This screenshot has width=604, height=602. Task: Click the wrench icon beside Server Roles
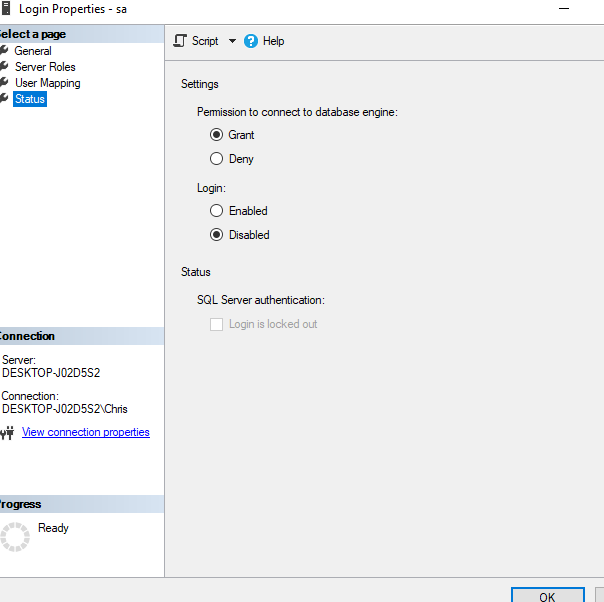[x=4, y=67]
